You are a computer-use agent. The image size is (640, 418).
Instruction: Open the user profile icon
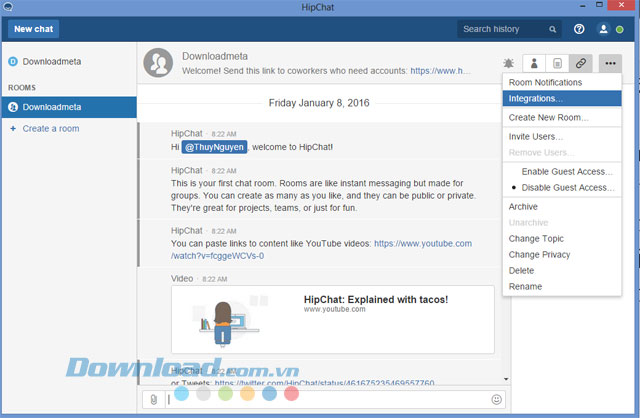603,29
